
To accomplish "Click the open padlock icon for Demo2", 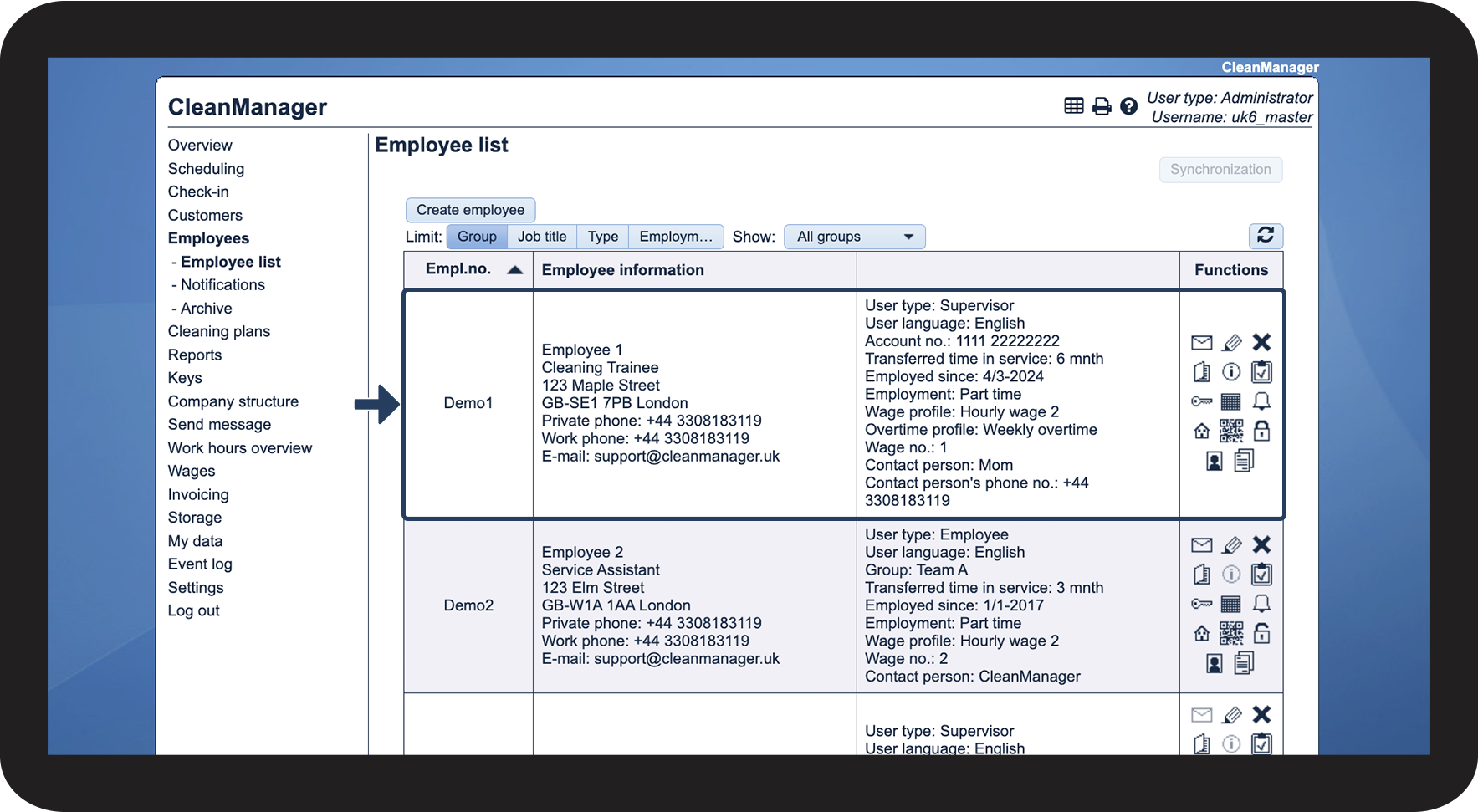I will 1261,634.
